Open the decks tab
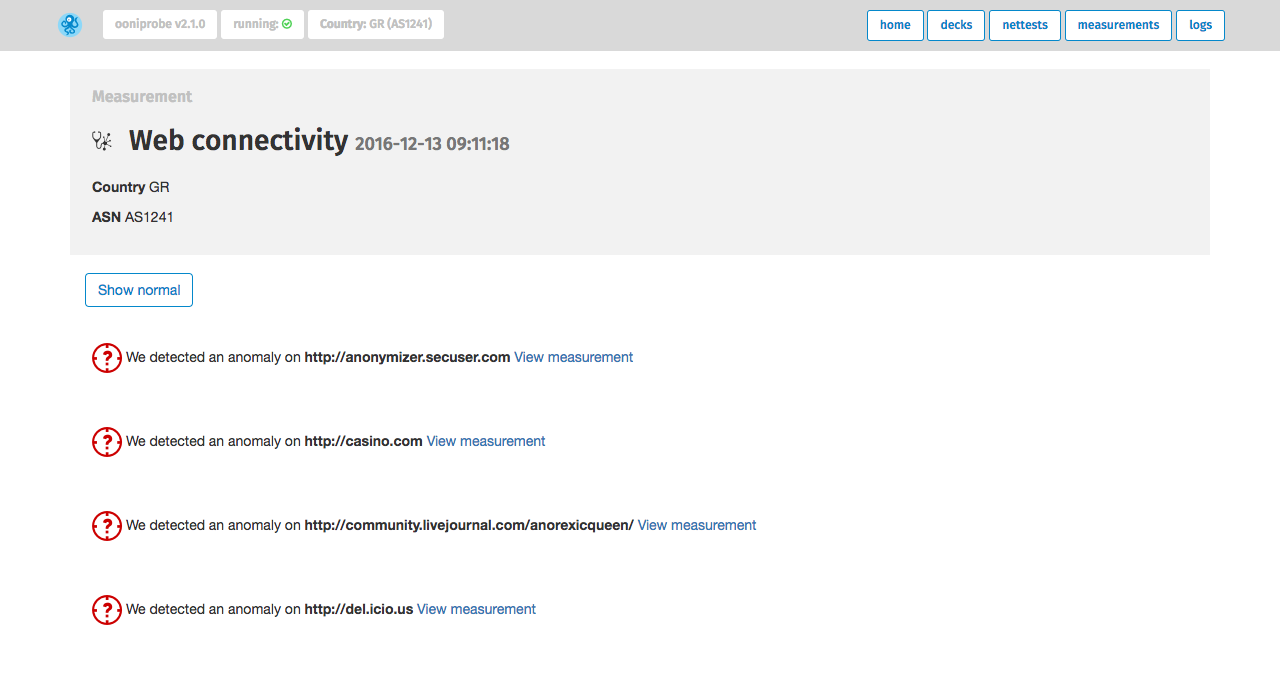 [x=955, y=25]
